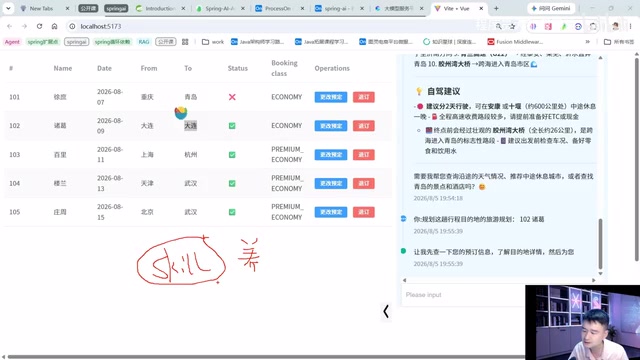Switch to the Introduction tab

click(x=160, y=8)
